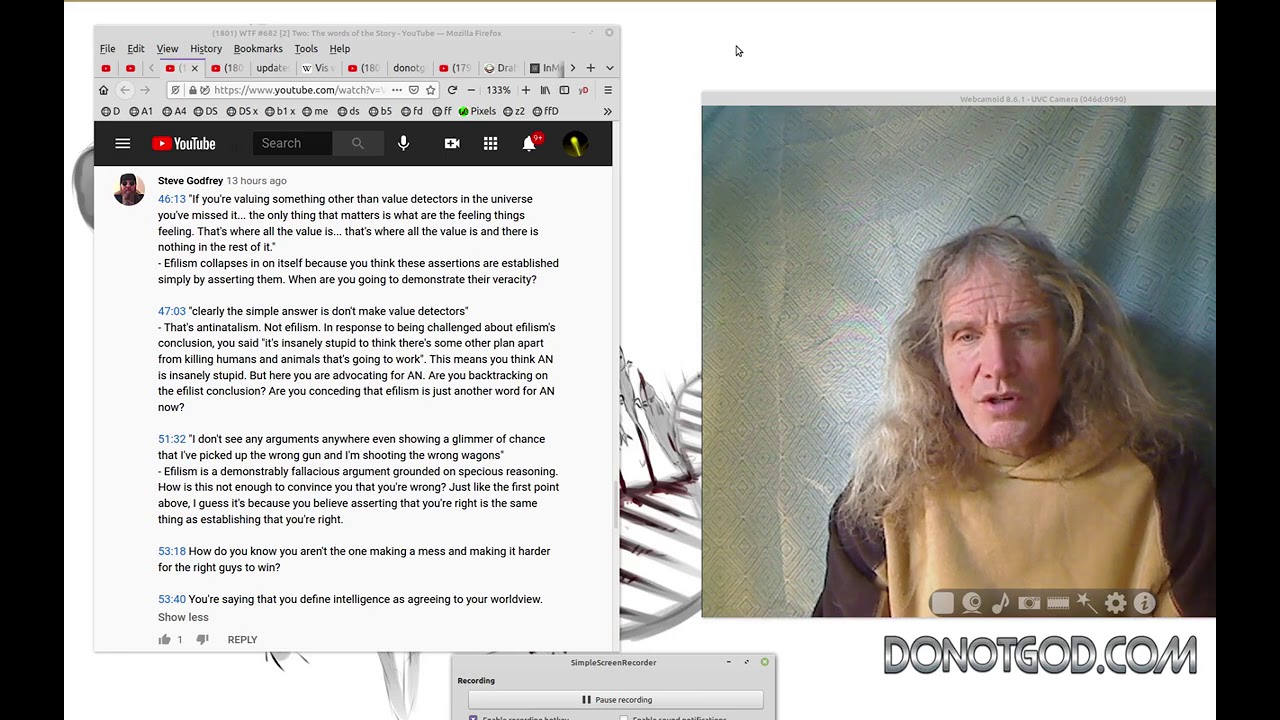This screenshot has width=1280, height=720.
Task: Click the YouTube search input field
Action: pos(292,144)
